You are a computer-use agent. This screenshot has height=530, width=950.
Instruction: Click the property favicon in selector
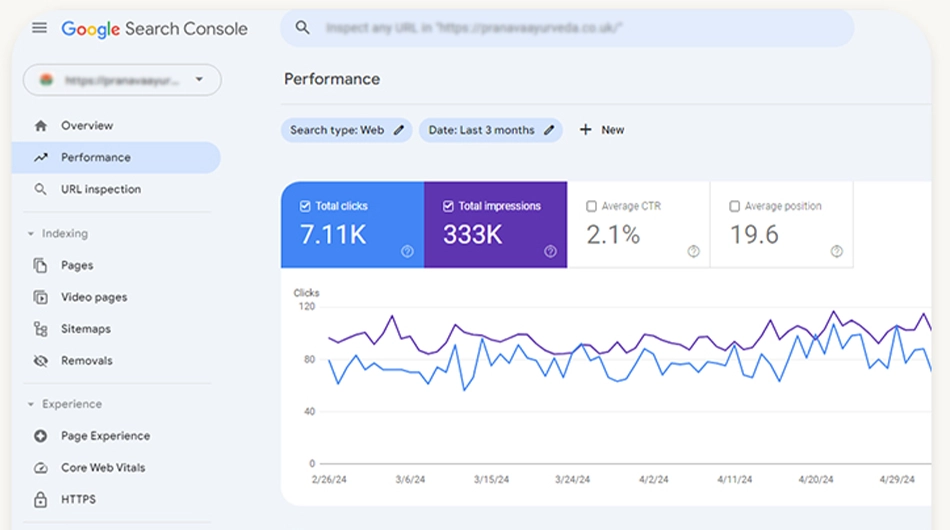[46, 80]
